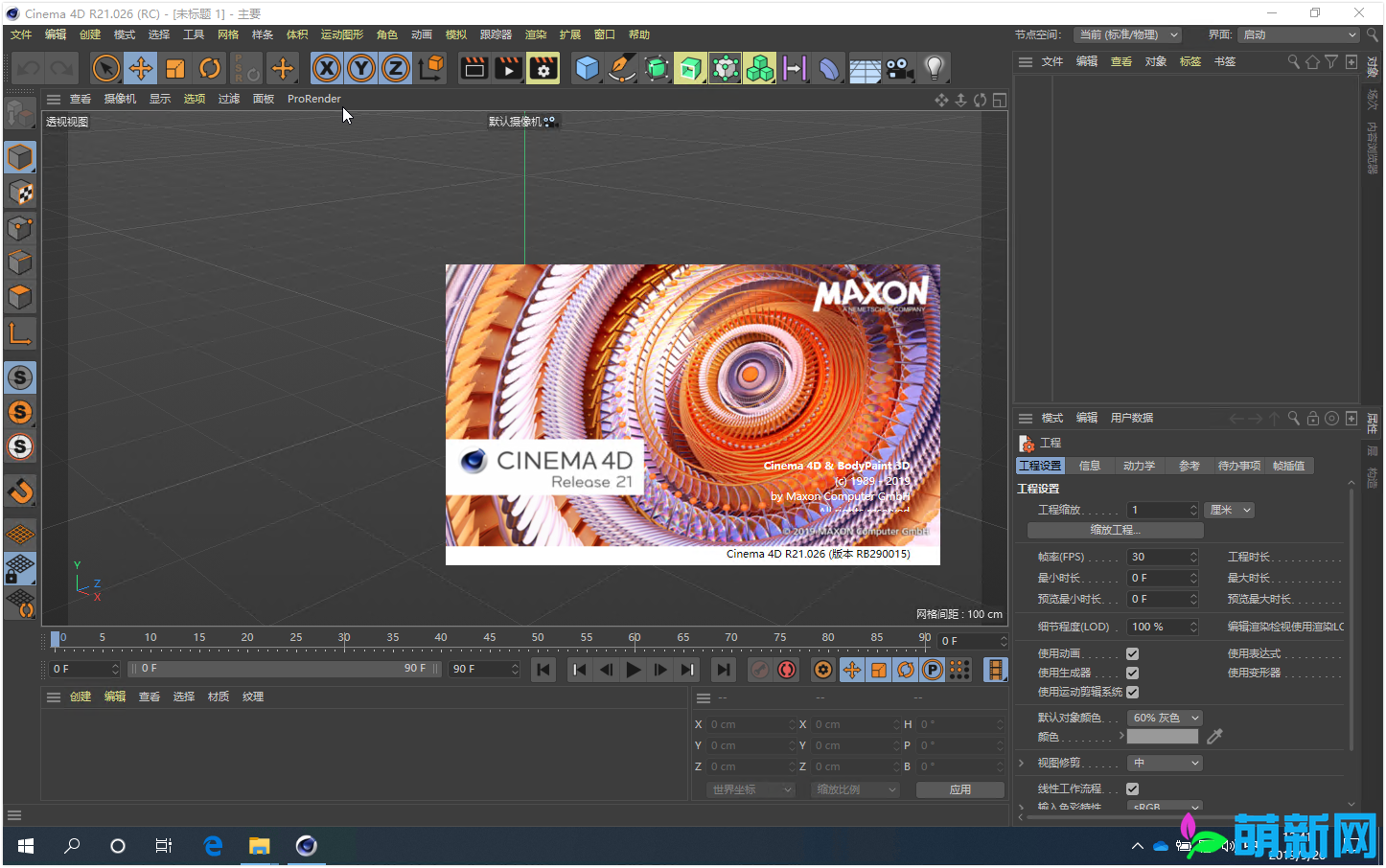The image size is (1386, 868).
Task: Open the 文件 menu in main menu bar
Action: point(21,34)
